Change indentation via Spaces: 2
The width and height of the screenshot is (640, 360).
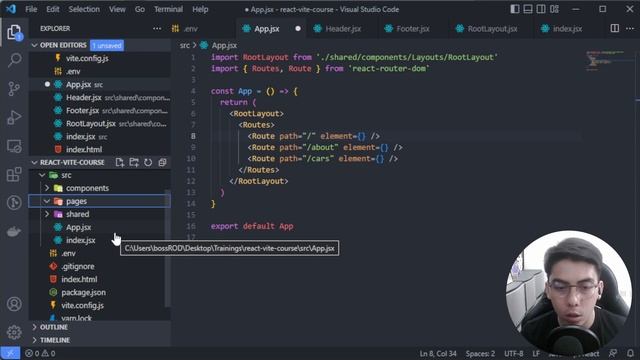pyautogui.click(x=480, y=353)
